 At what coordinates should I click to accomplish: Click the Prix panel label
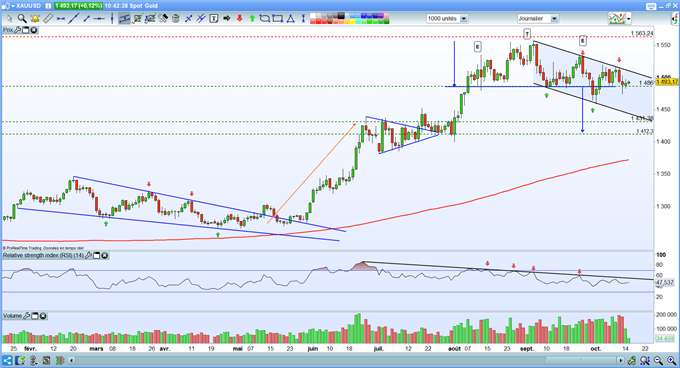(8, 30)
